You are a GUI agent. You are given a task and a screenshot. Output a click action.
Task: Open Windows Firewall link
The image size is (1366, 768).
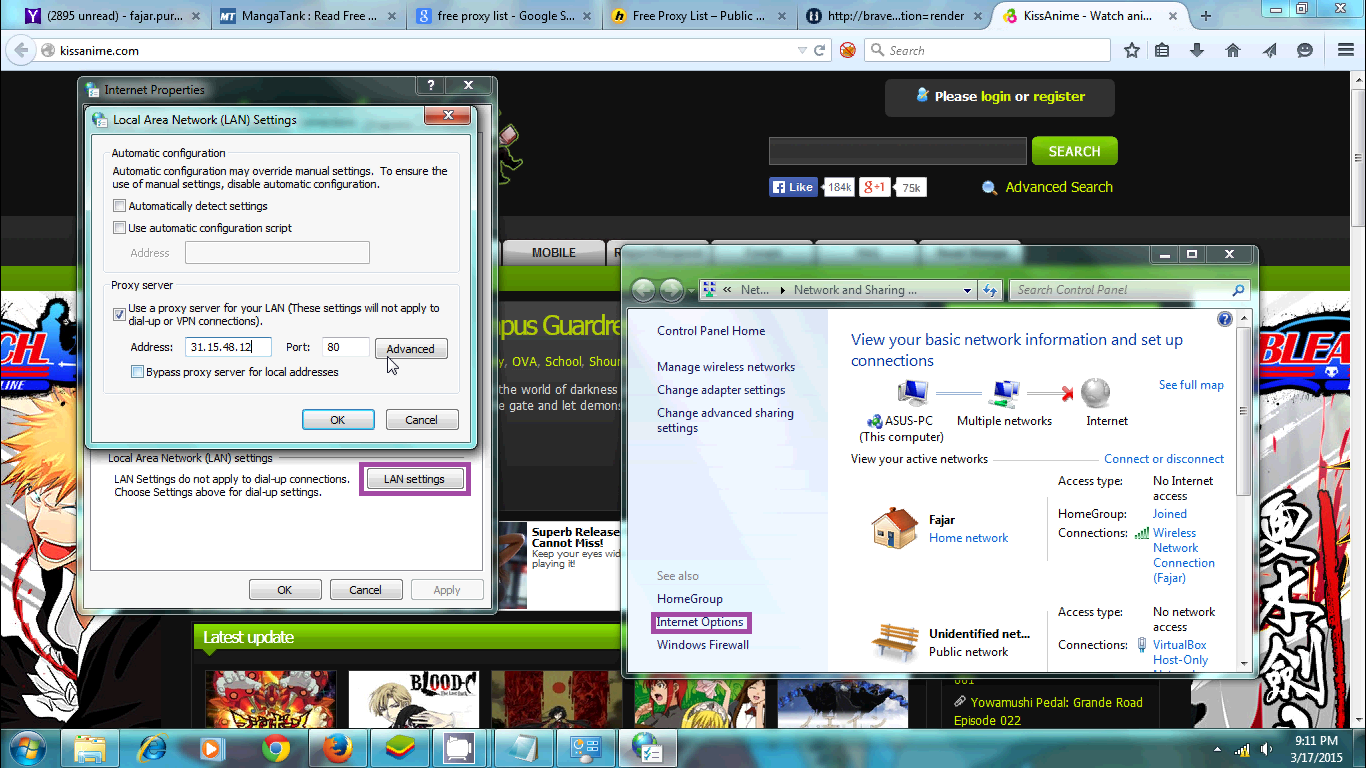point(703,645)
